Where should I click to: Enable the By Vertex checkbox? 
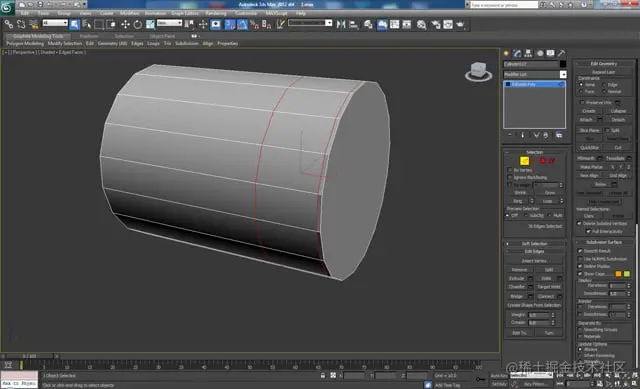(x=509, y=170)
